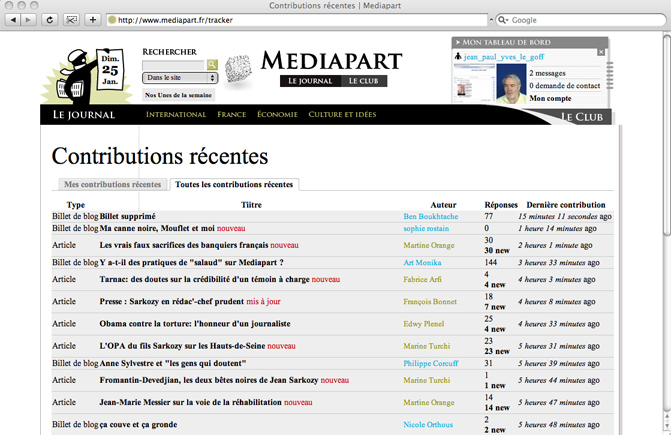Open author François Bonnet

[x=430, y=302]
